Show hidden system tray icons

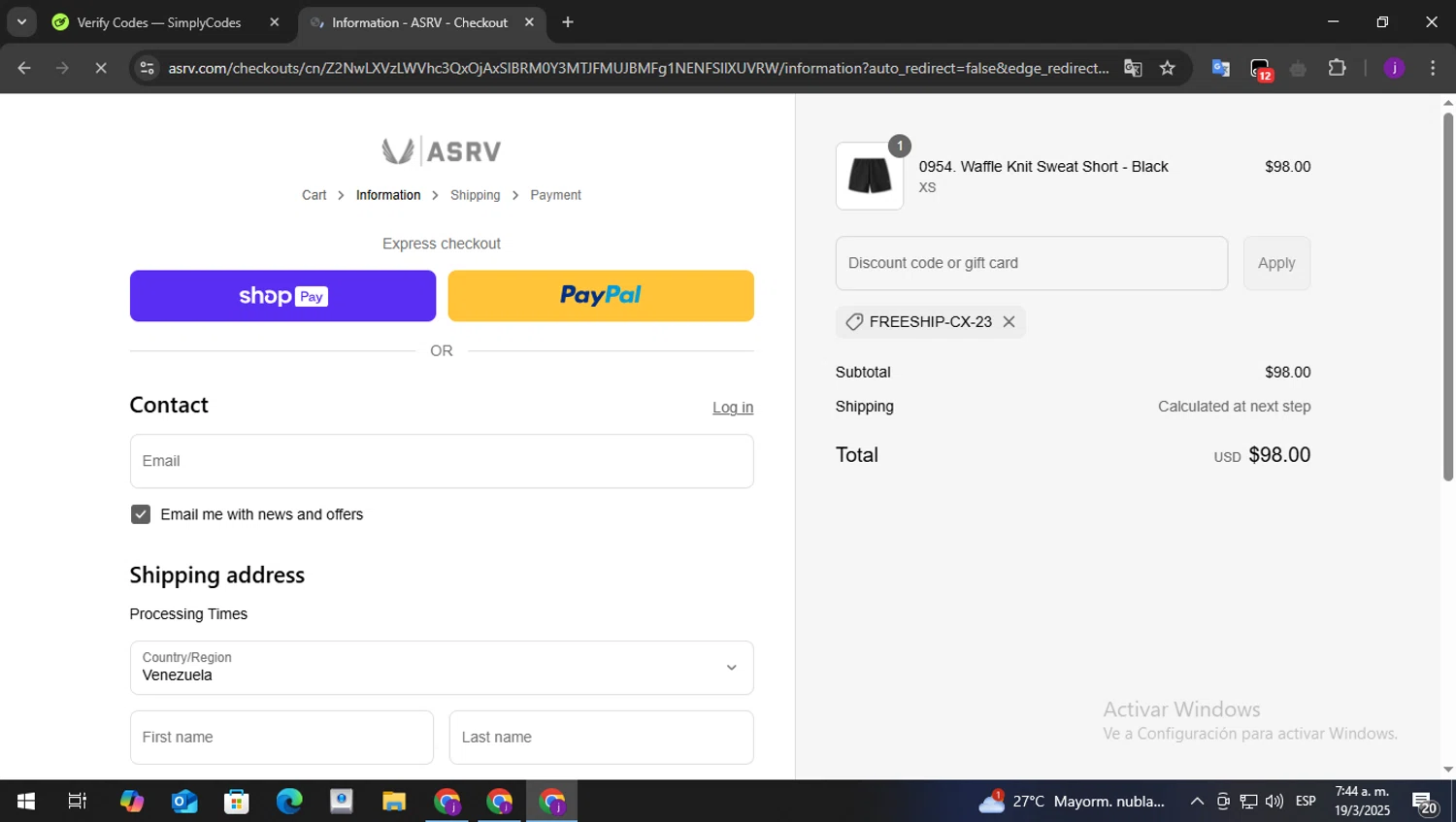[x=1197, y=802]
